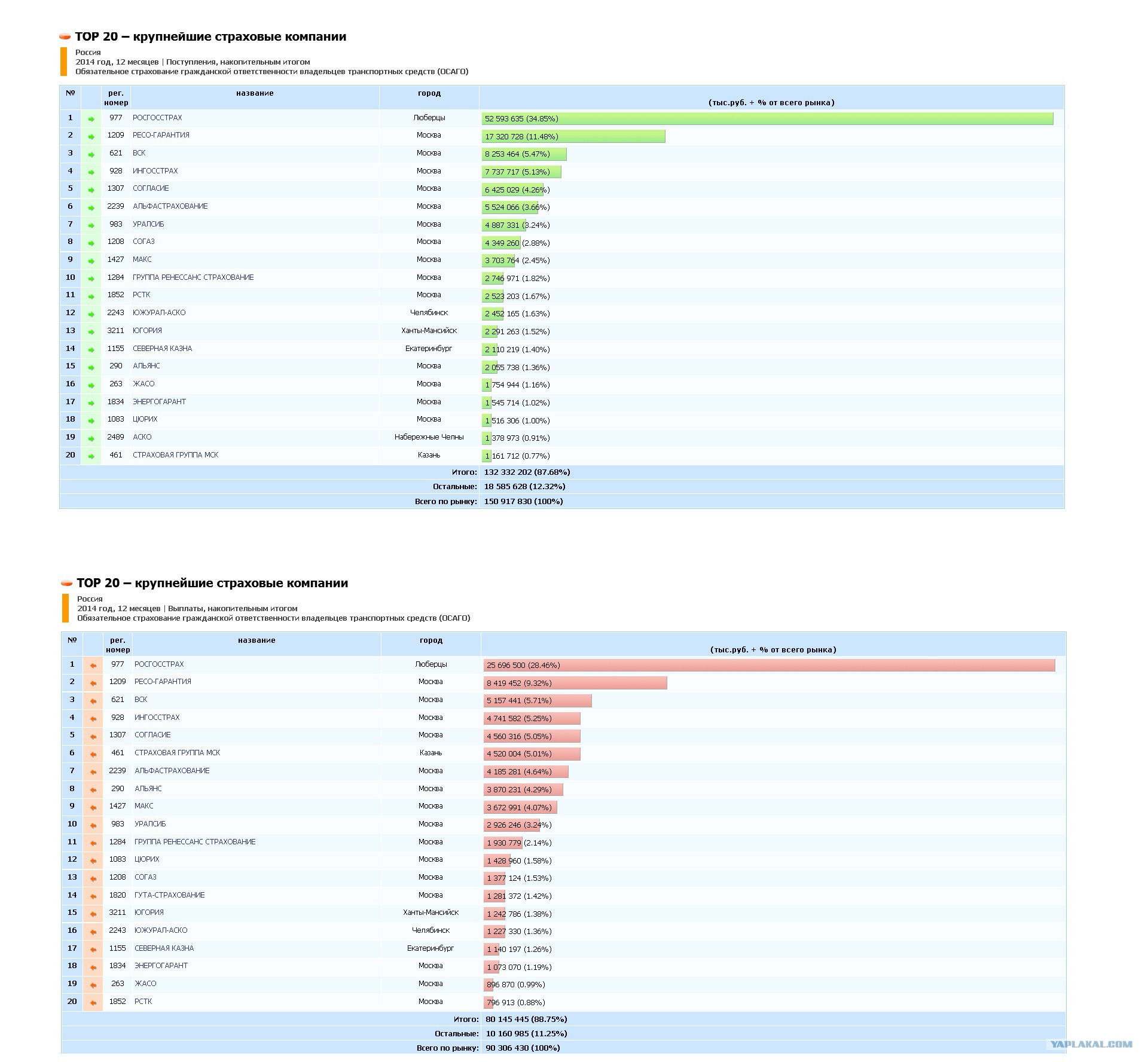Click green arrow icon beside РОСГОССТРАХ row
Viewport: 1148px width, 1062px height.
(x=91, y=119)
